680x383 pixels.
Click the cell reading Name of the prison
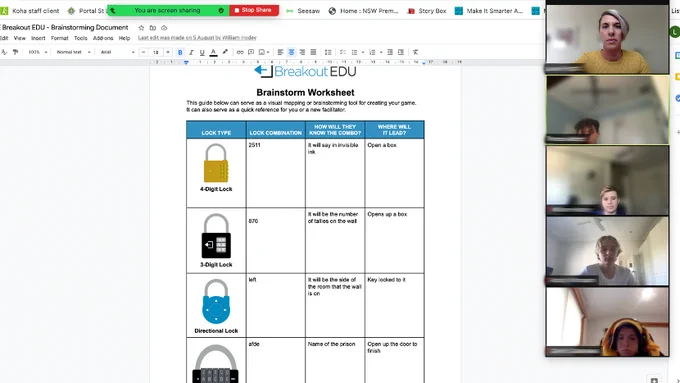pyautogui.click(x=335, y=360)
